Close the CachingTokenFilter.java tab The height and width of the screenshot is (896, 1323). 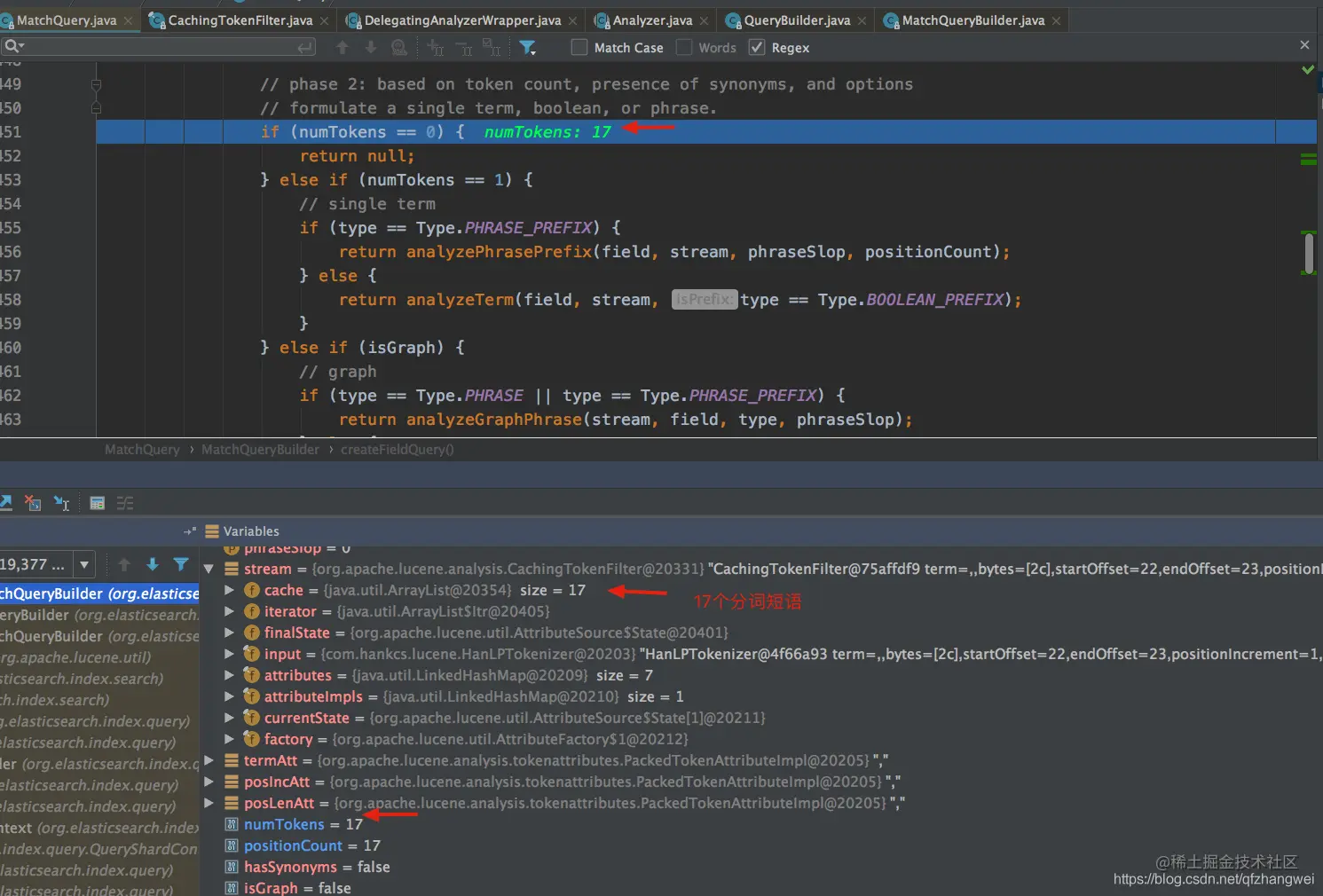click(324, 21)
